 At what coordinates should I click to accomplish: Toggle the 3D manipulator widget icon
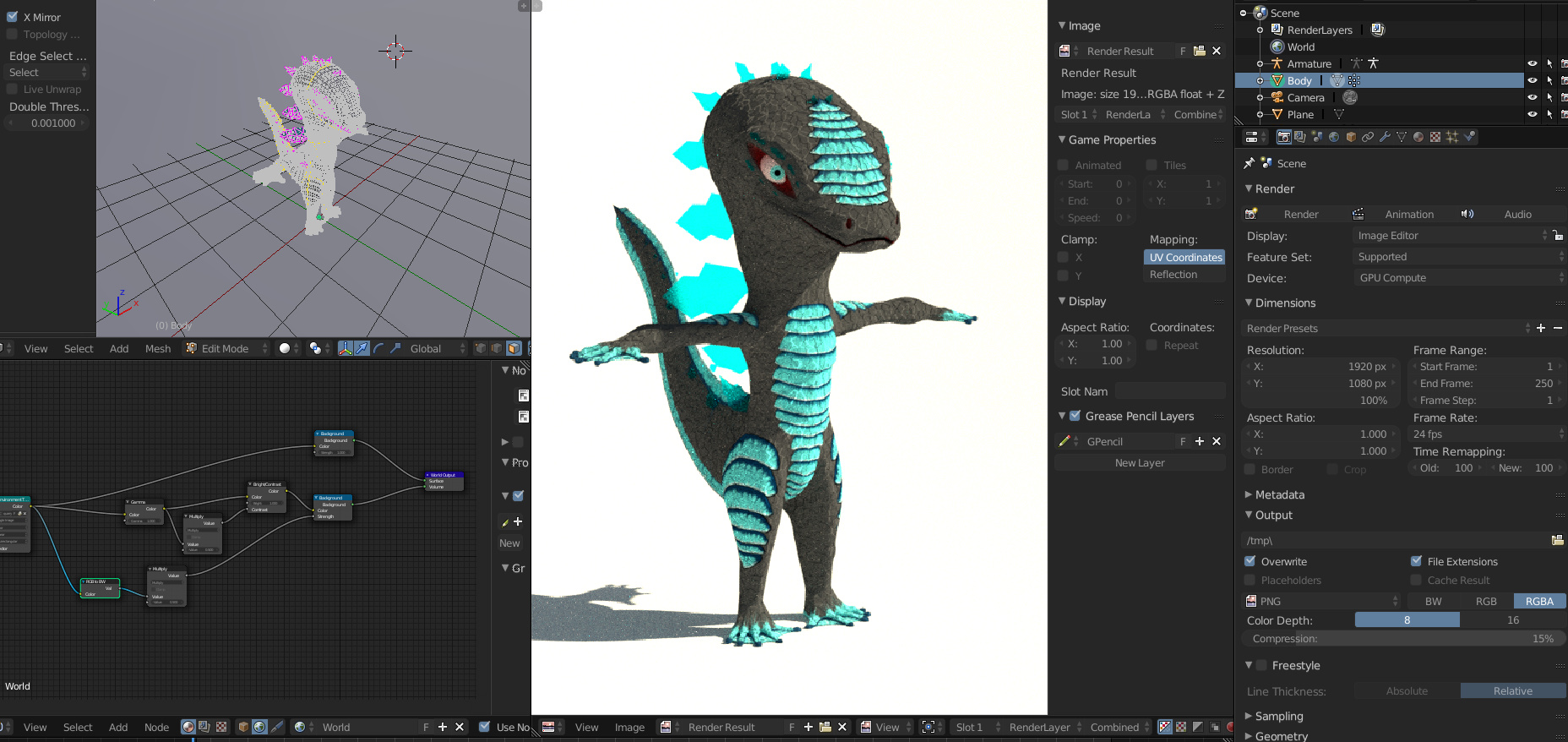[x=346, y=348]
